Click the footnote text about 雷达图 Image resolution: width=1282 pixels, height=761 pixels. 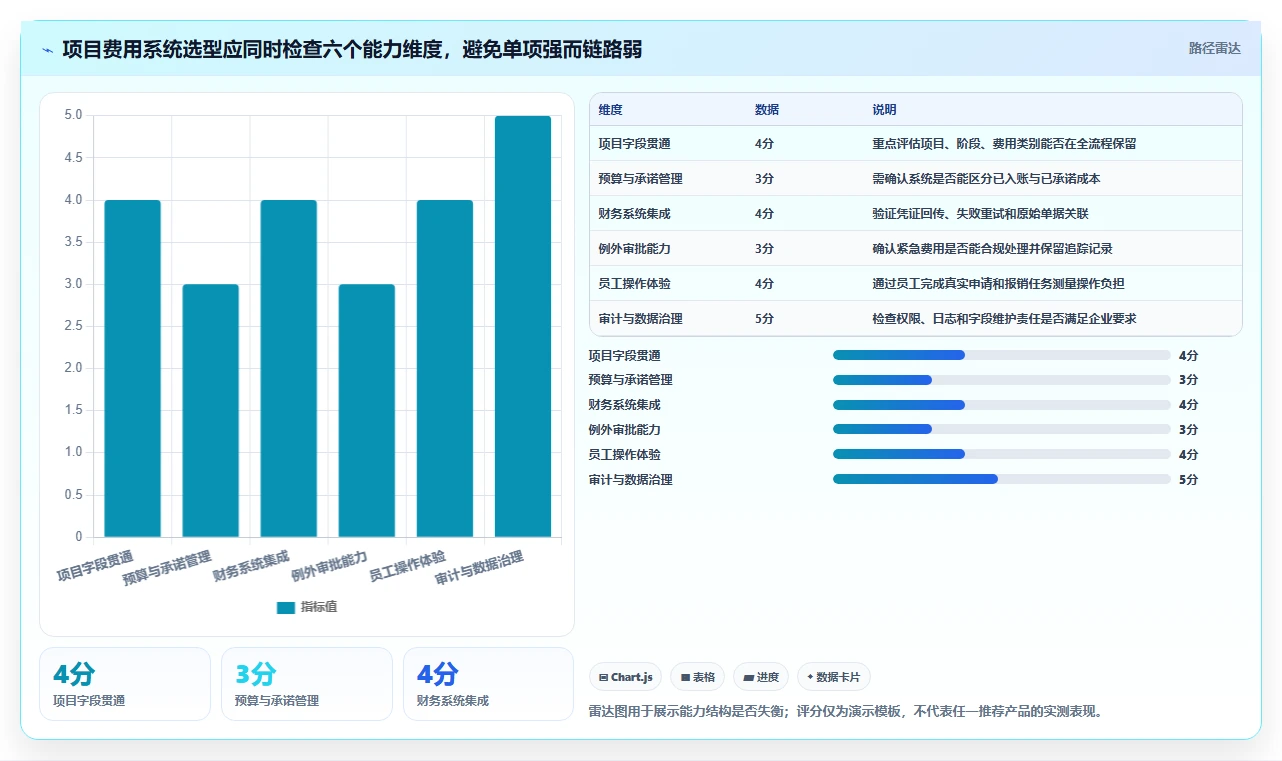pyautogui.click(x=846, y=712)
